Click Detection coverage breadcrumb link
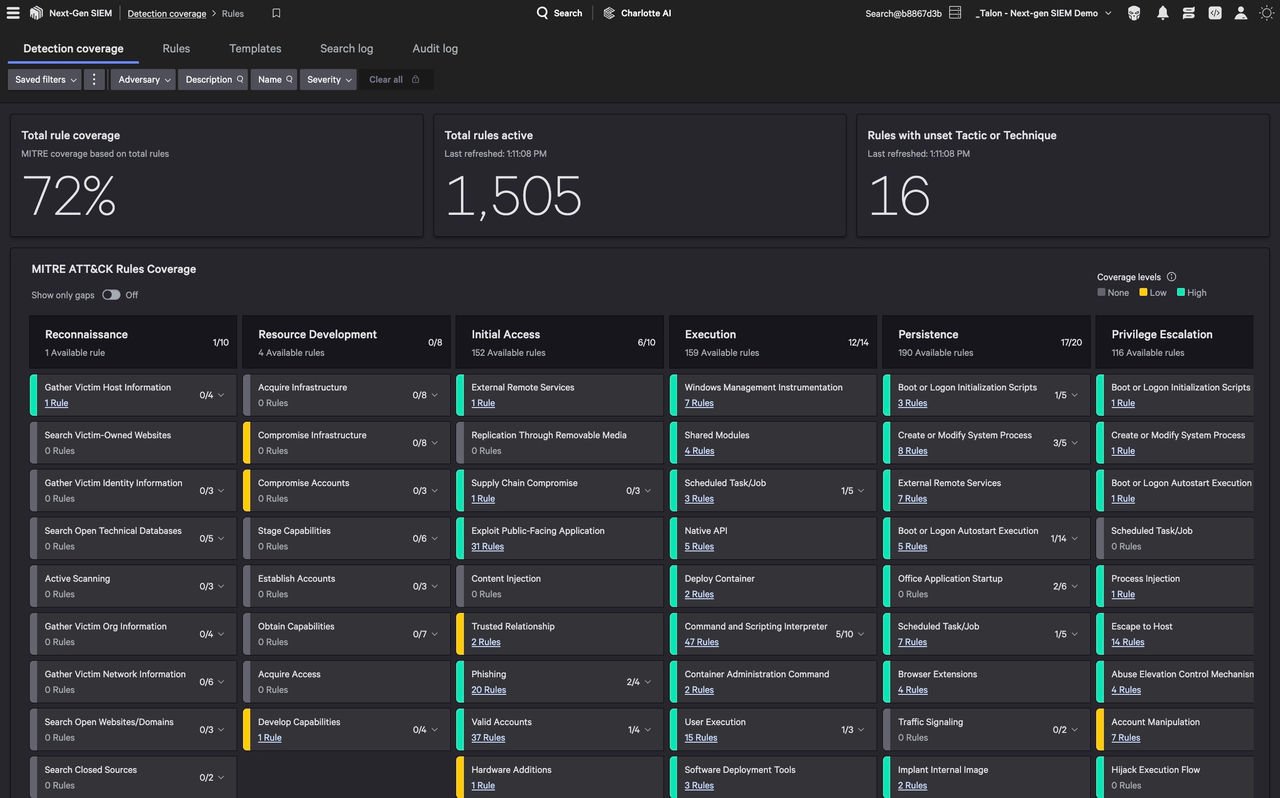Image resolution: width=1280 pixels, height=798 pixels. pos(167,14)
